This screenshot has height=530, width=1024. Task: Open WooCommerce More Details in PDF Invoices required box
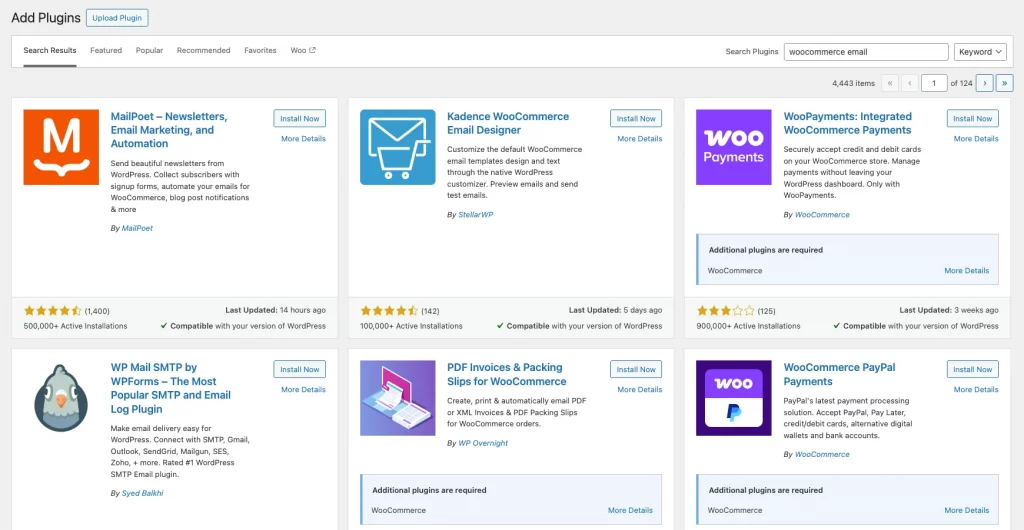pyautogui.click(x=630, y=510)
